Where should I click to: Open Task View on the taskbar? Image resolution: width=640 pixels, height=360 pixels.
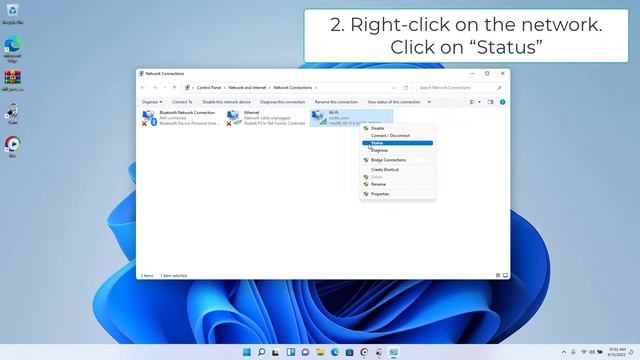click(x=276, y=352)
